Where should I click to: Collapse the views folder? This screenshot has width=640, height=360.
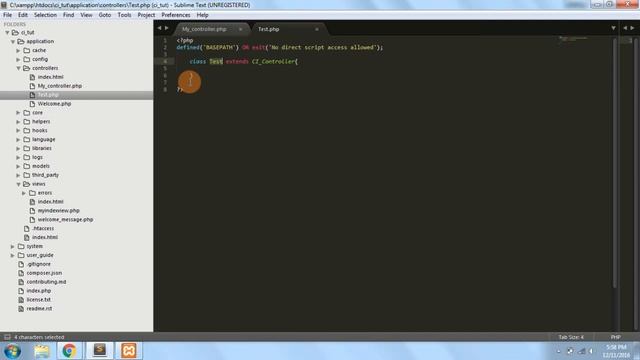tap(18, 184)
